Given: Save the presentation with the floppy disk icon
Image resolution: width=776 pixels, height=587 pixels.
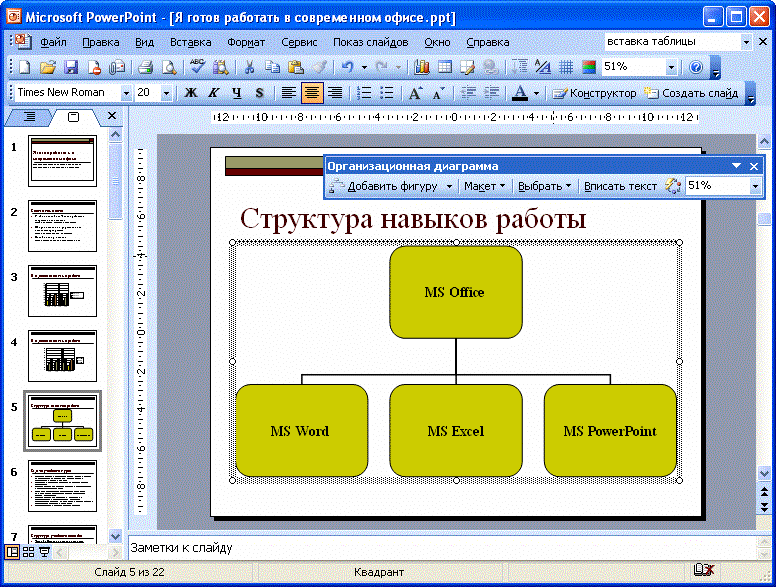Looking at the screenshot, I should 71,67.
